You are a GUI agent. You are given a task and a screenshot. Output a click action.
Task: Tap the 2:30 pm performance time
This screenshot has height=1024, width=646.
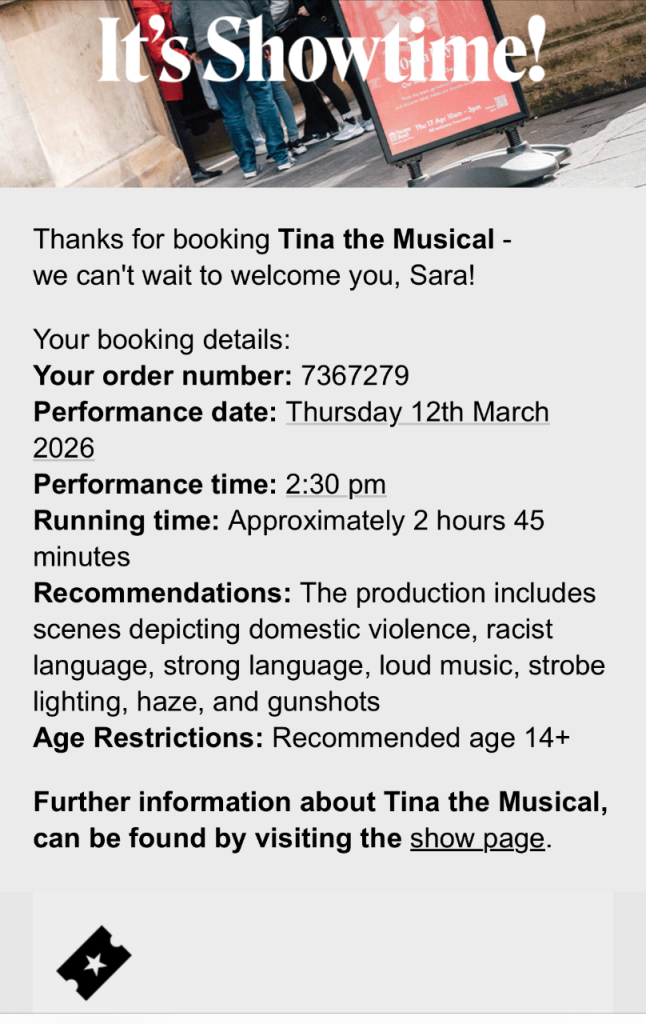click(x=335, y=485)
